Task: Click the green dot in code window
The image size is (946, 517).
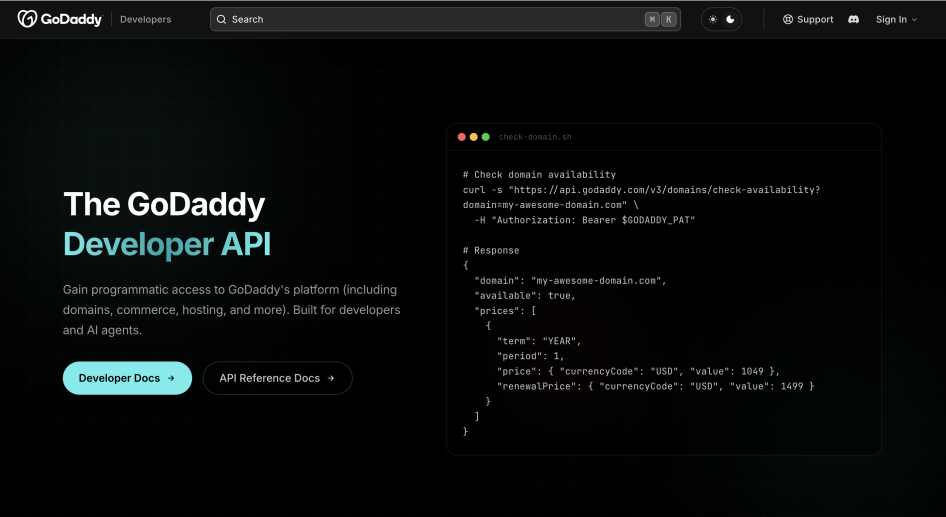Action: 486,137
